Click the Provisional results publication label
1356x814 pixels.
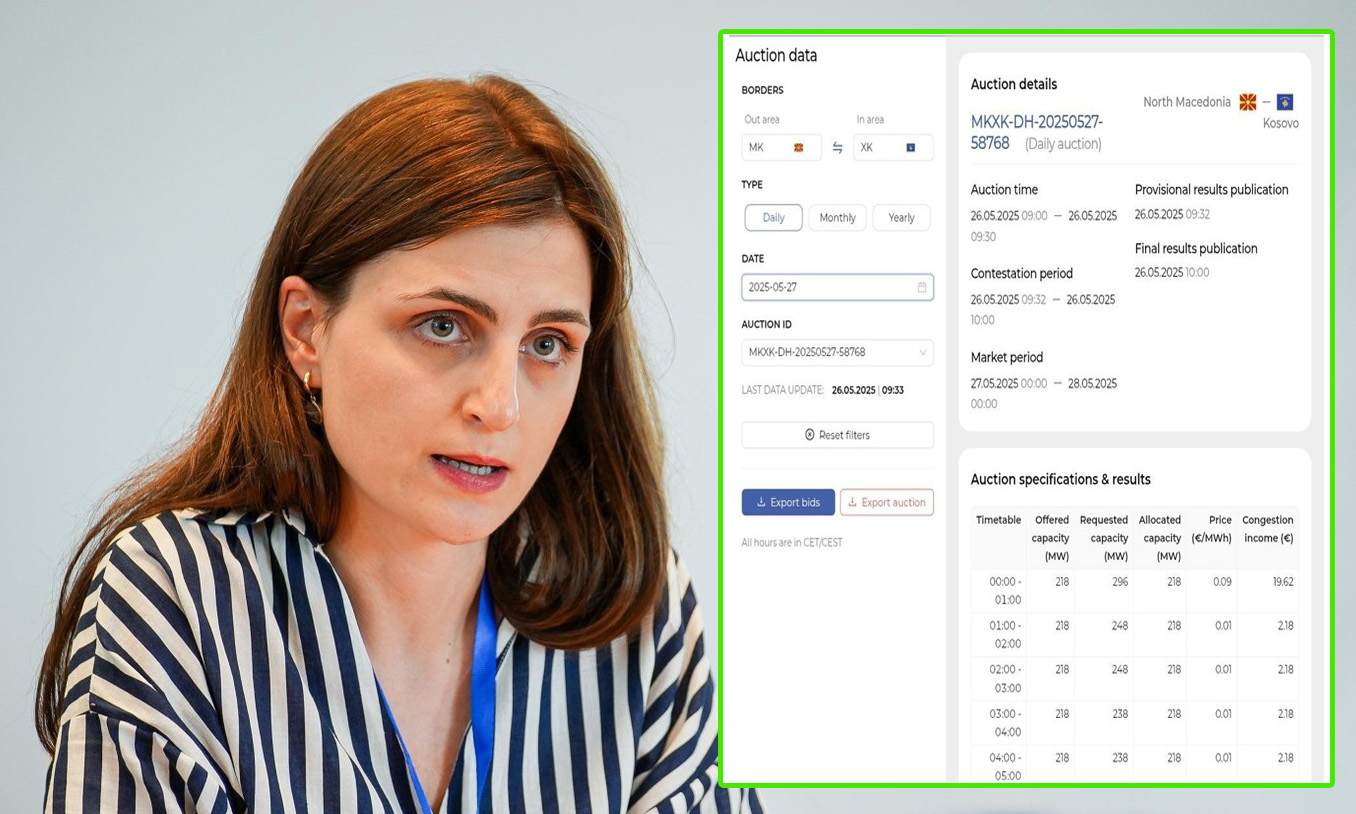point(1211,190)
